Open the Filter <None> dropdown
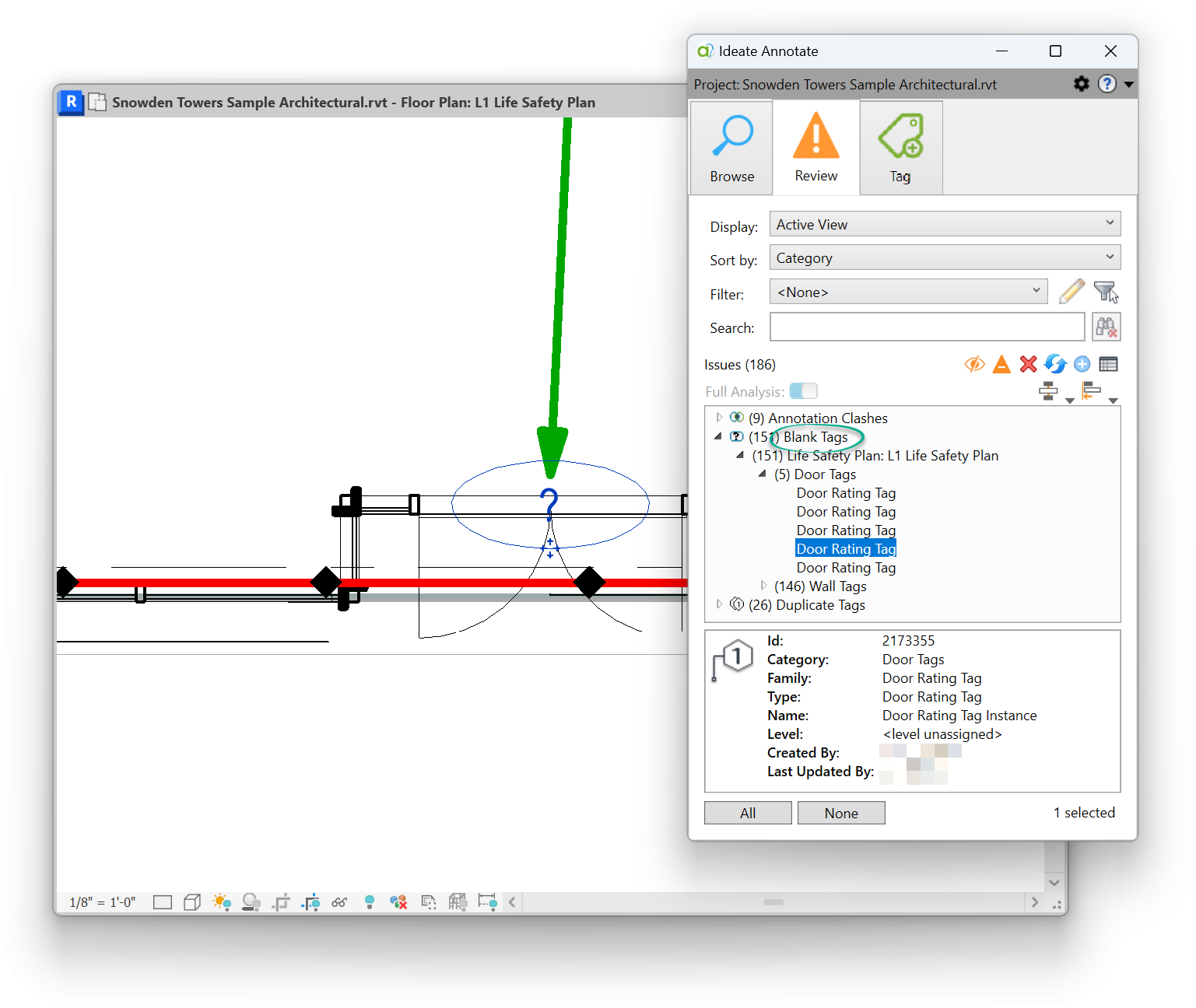 click(x=908, y=292)
